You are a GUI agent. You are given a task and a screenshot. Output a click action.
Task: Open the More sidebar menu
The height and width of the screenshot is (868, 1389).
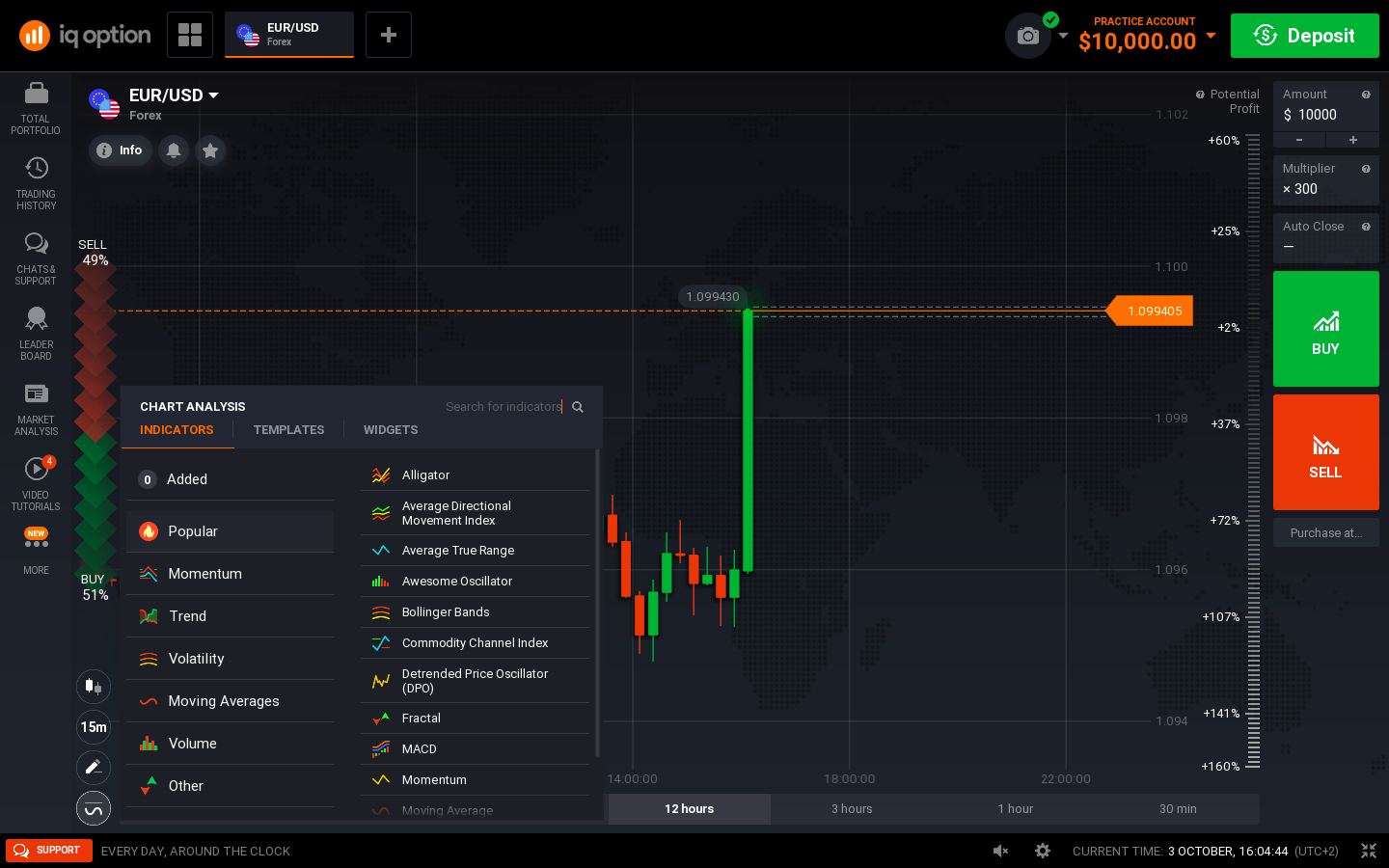point(36,552)
